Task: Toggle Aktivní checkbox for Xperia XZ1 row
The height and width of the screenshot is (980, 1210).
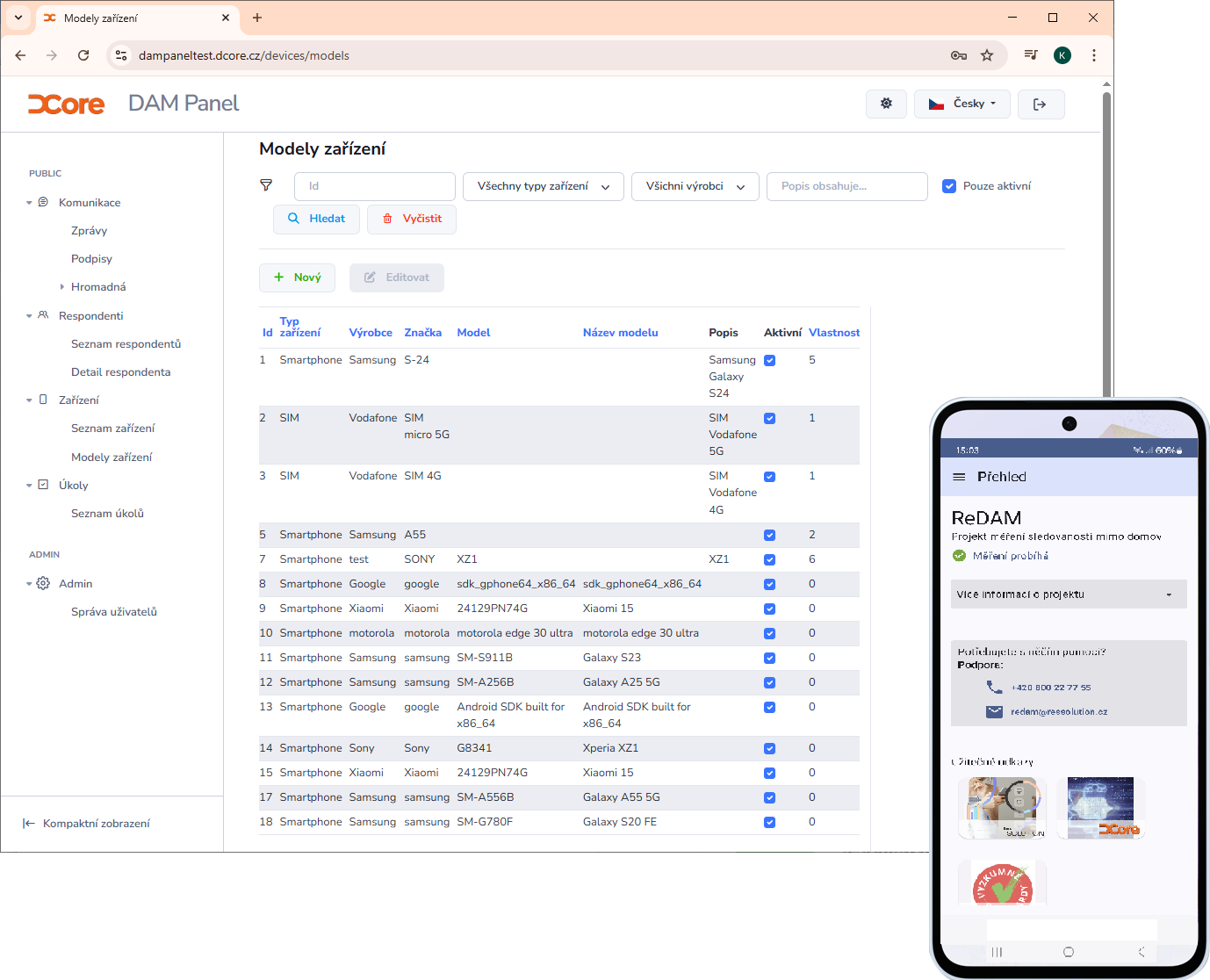Action: tap(770, 748)
